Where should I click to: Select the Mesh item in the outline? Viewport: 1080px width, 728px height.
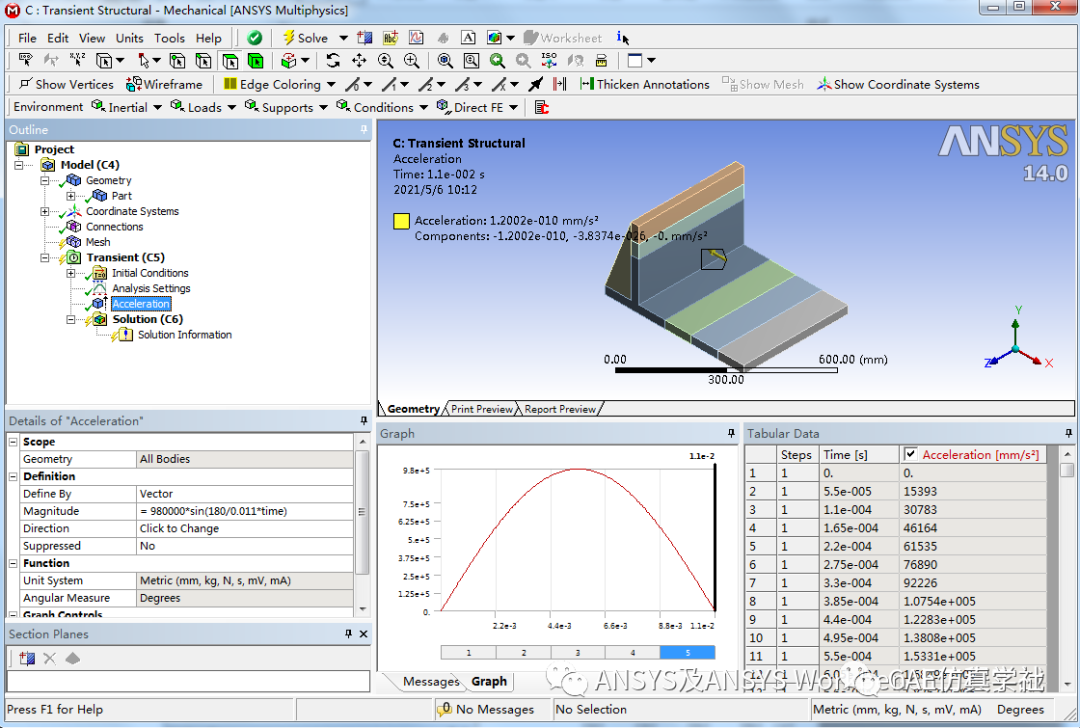click(x=98, y=242)
